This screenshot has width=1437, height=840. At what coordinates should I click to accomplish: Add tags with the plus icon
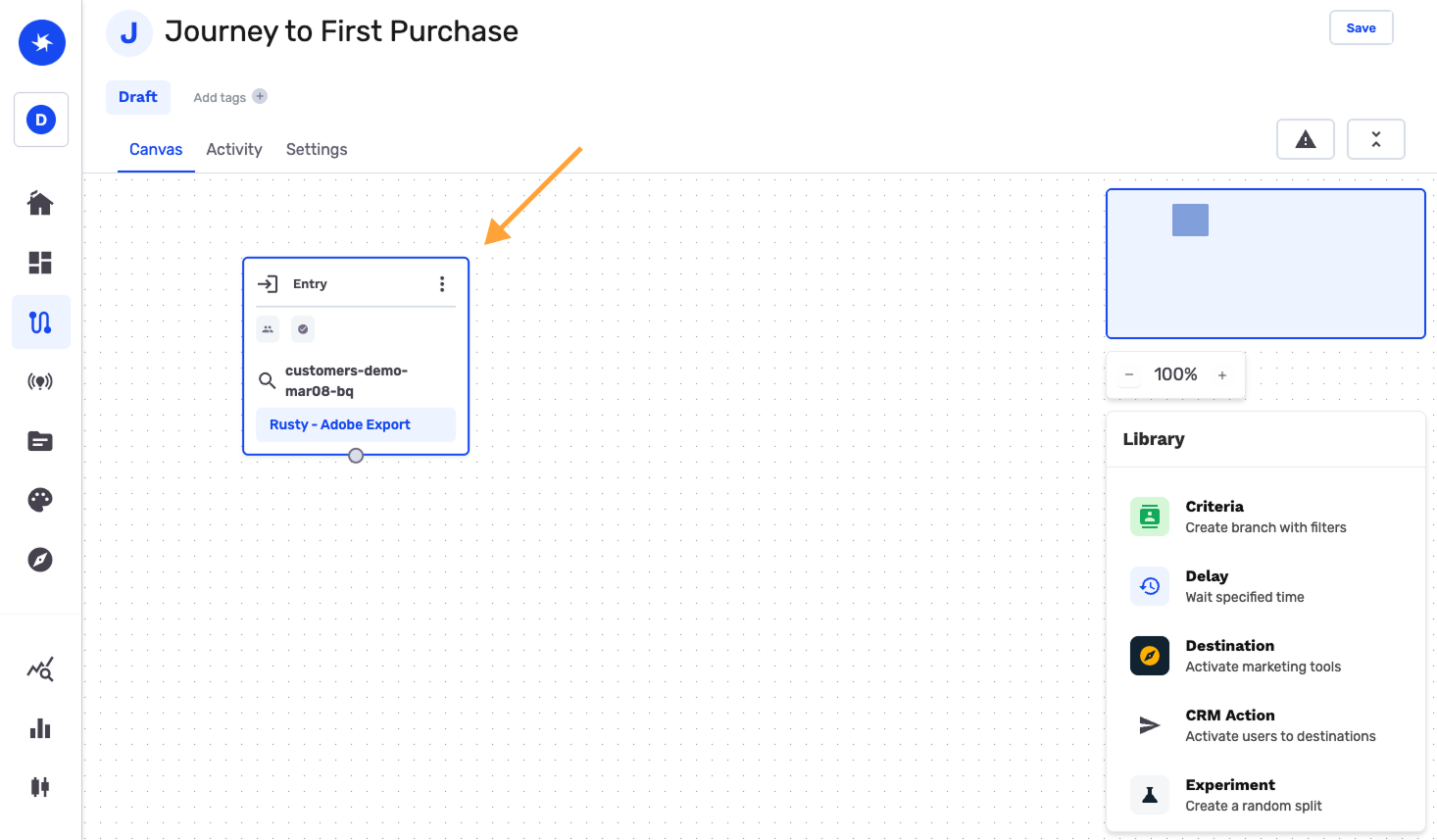coord(260,96)
